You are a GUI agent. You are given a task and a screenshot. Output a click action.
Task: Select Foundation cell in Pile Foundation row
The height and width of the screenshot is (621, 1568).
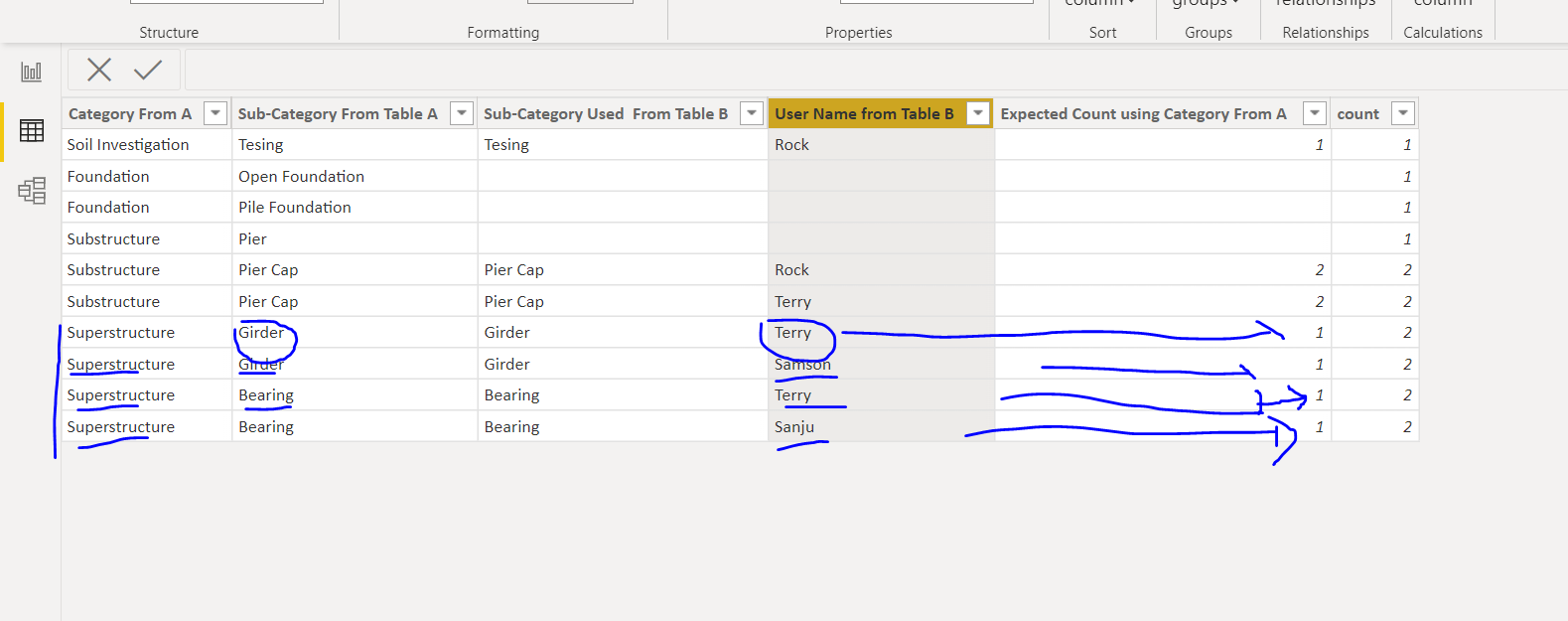pyautogui.click(x=147, y=207)
